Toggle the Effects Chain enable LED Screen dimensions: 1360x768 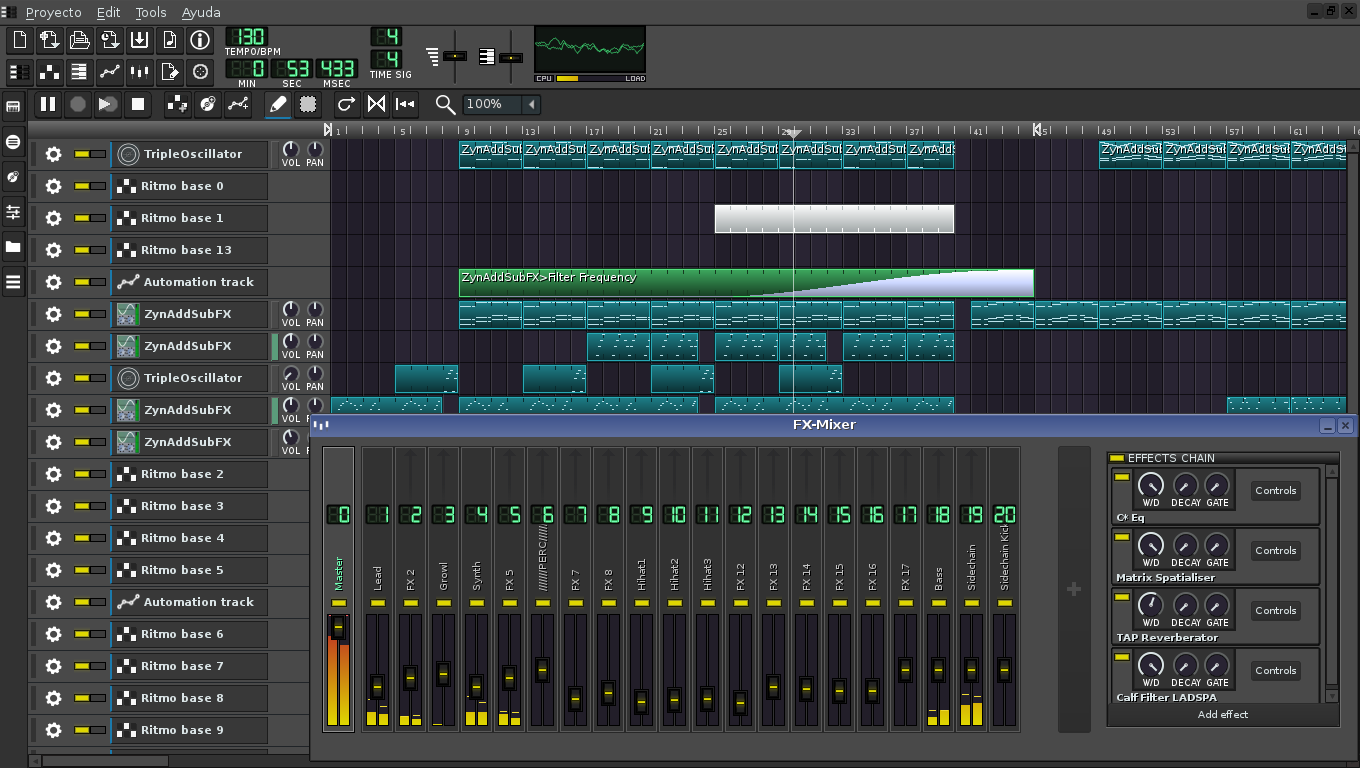coord(1117,458)
